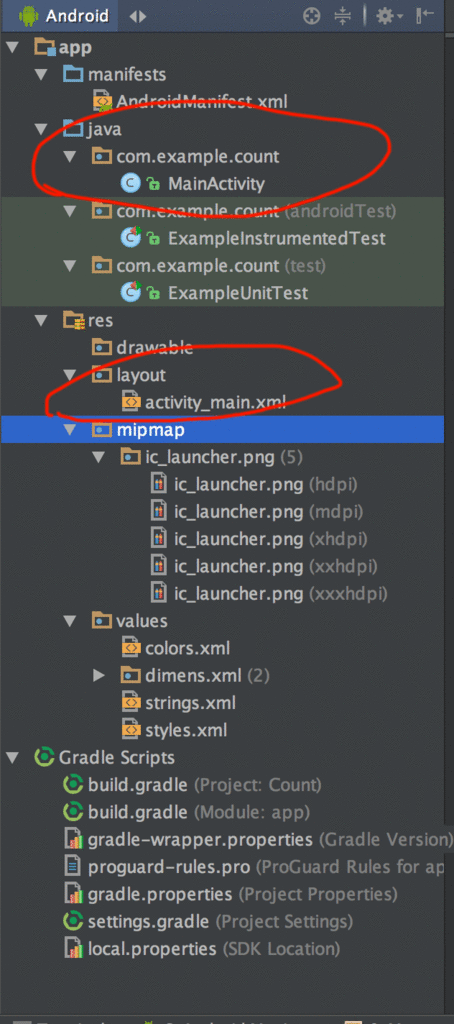Viewport: 454px width, 1024px height.
Task: Collapse the androidTest package arrow
Action: [71, 211]
